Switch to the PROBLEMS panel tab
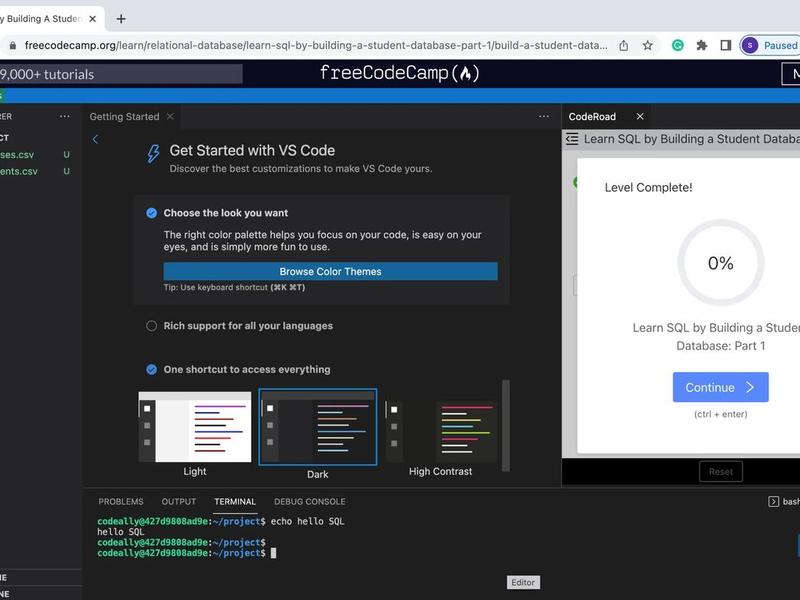The image size is (800, 600). coord(121,502)
